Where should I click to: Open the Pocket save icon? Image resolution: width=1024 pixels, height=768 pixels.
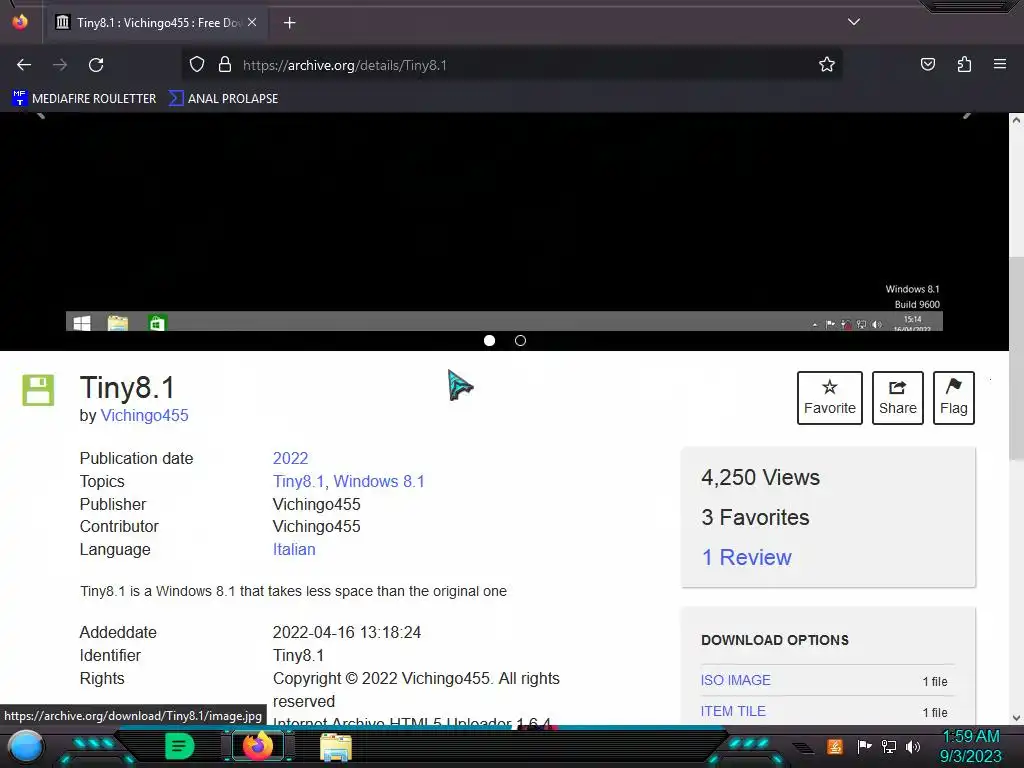point(927,64)
